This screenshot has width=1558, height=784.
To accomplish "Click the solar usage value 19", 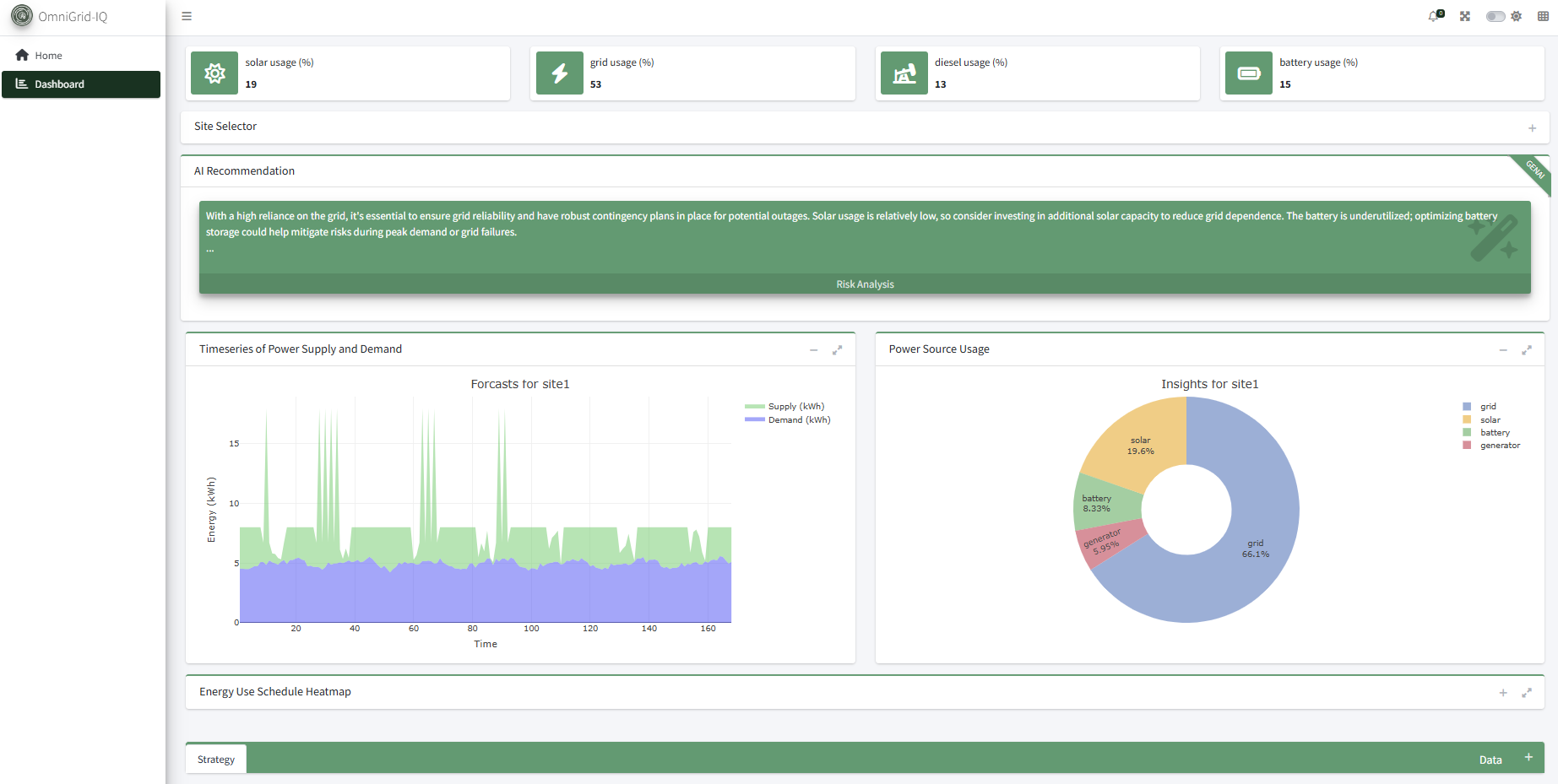I will tap(251, 84).
